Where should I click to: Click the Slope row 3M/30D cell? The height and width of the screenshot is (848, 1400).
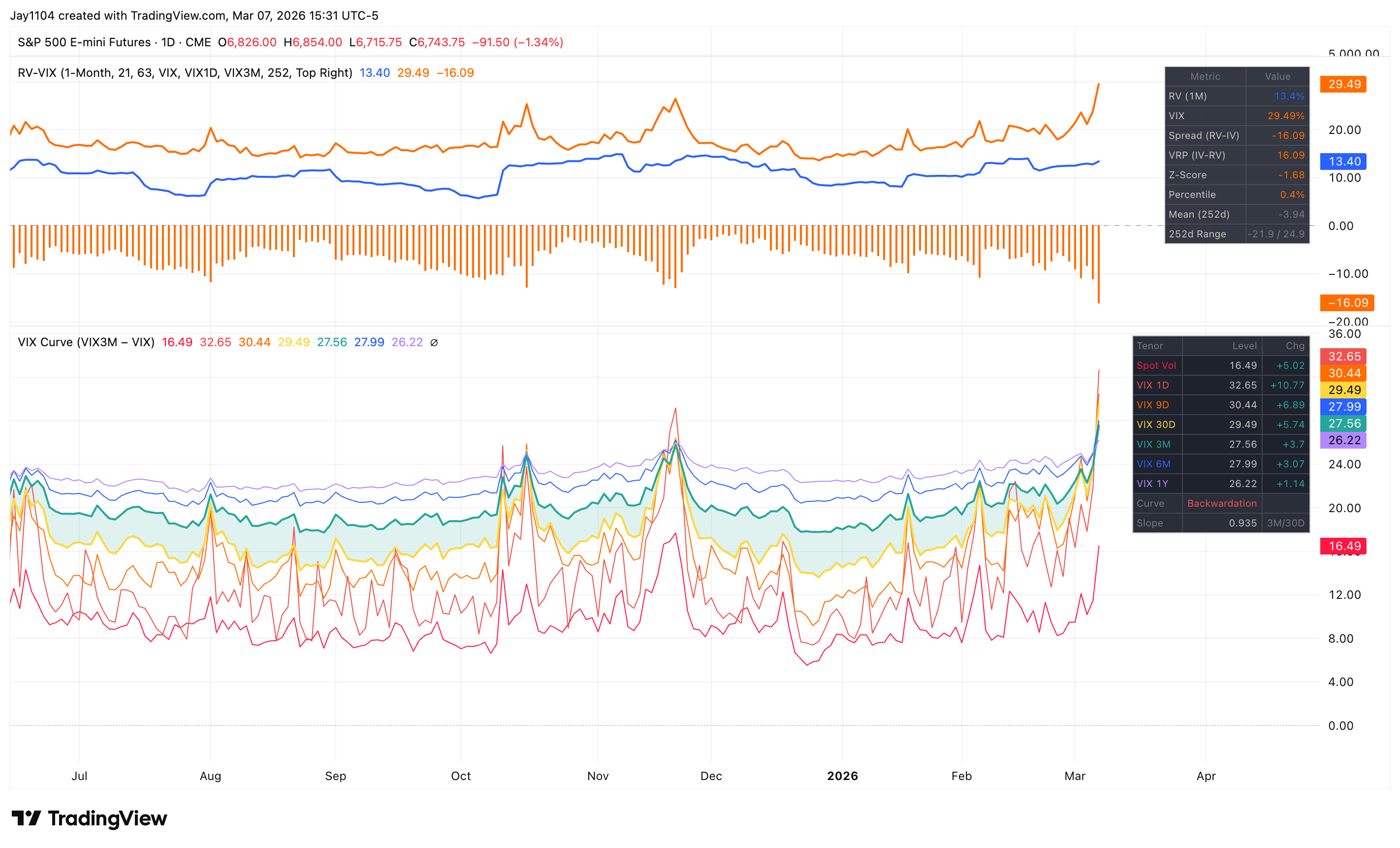click(1285, 523)
